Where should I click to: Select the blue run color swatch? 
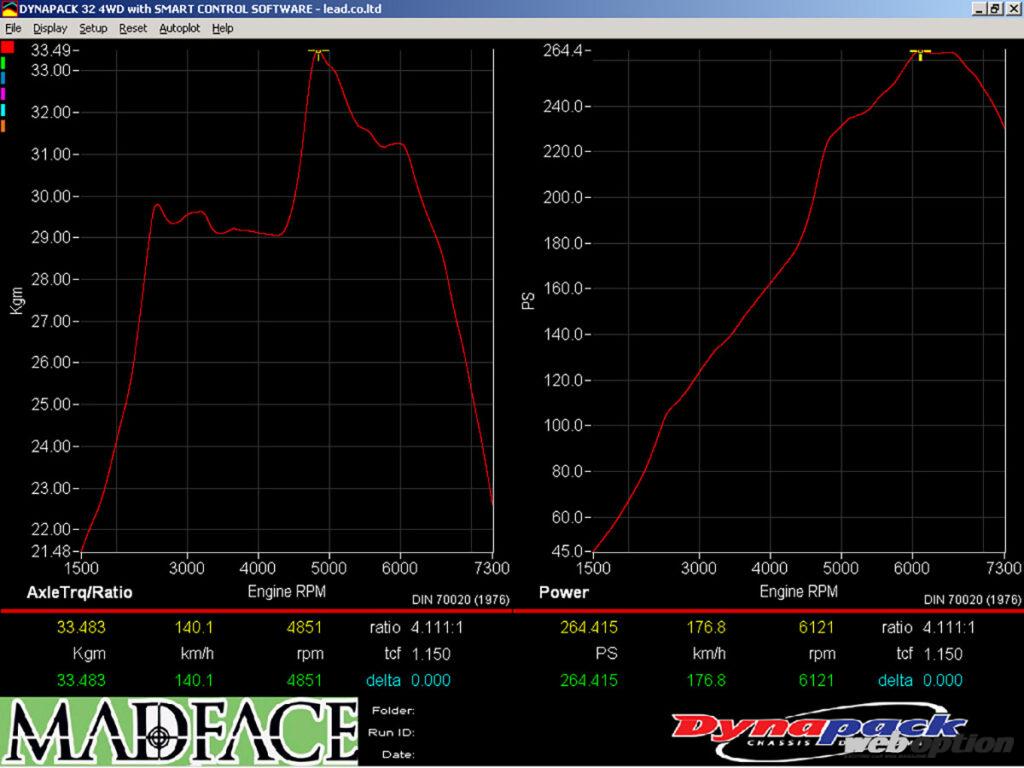pyautogui.click(x=4, y=77)
